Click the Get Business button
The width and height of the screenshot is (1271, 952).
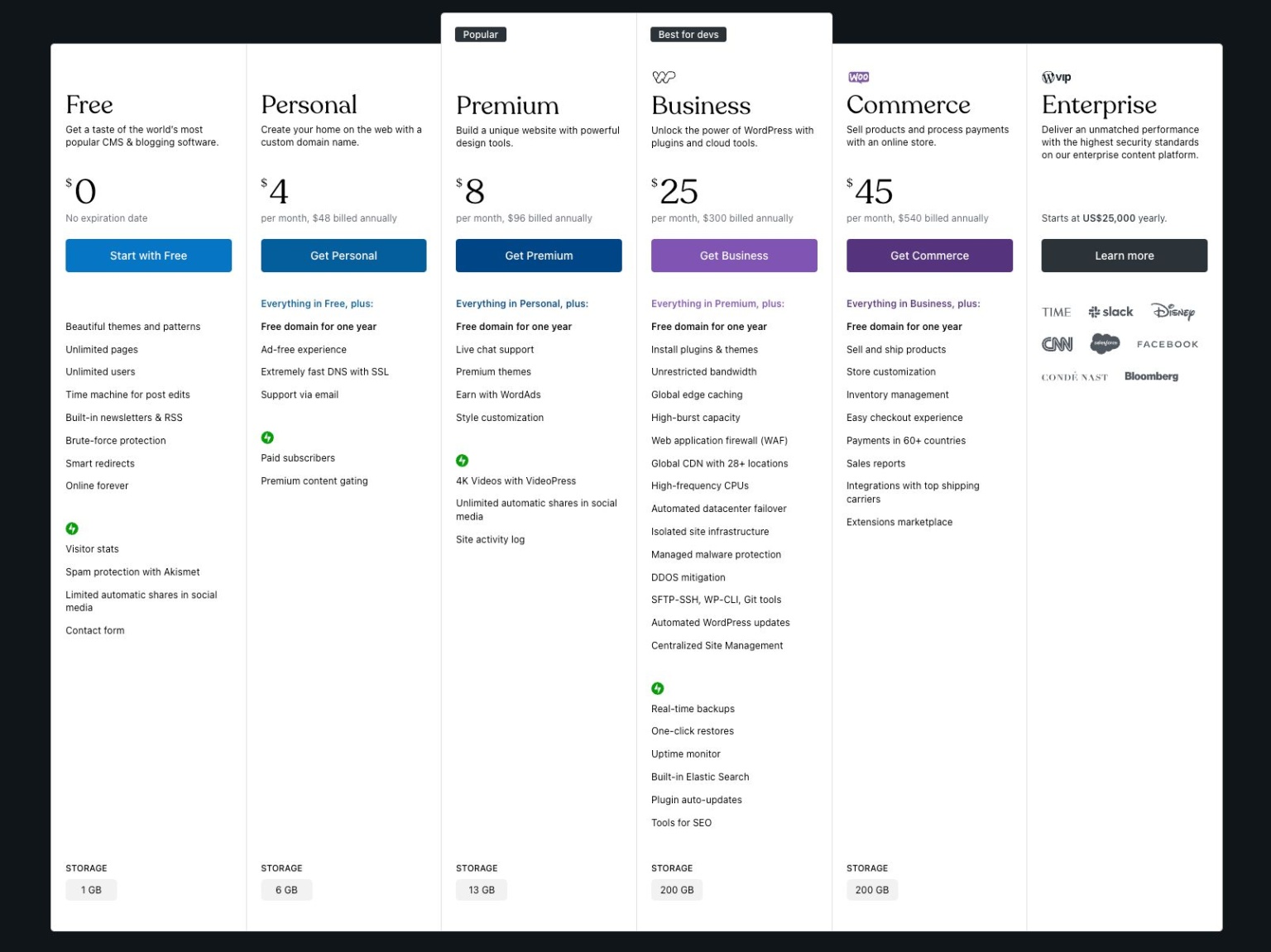pyautogui.click(x=734, y=256)
